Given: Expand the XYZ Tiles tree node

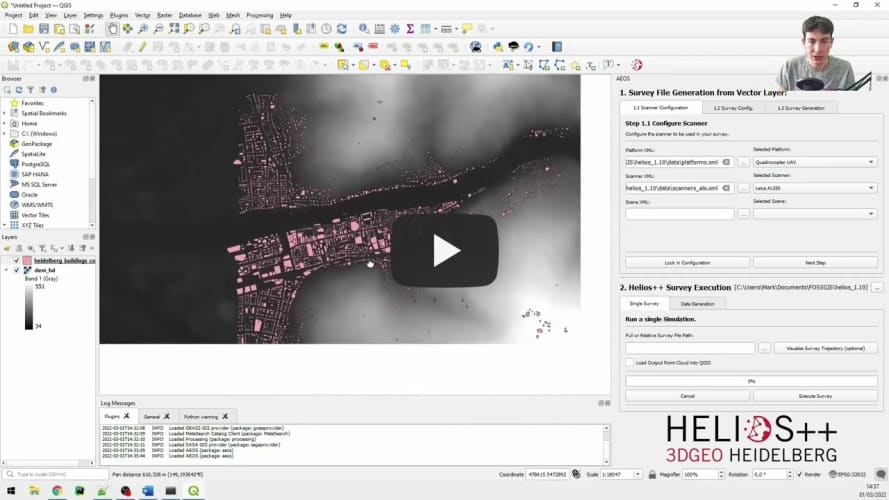Looking at the screenshot, I should (5, 225).
